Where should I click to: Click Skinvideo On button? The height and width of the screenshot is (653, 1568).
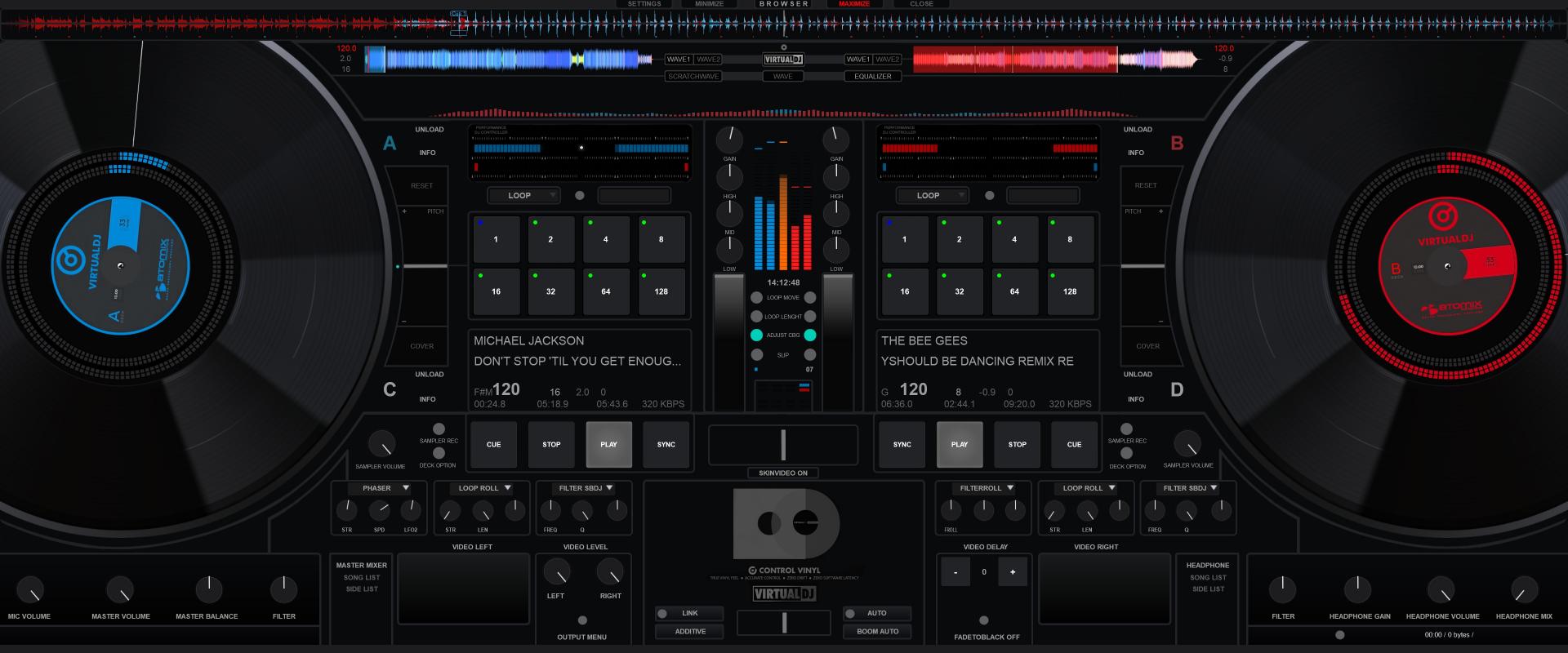click(783, 473)
